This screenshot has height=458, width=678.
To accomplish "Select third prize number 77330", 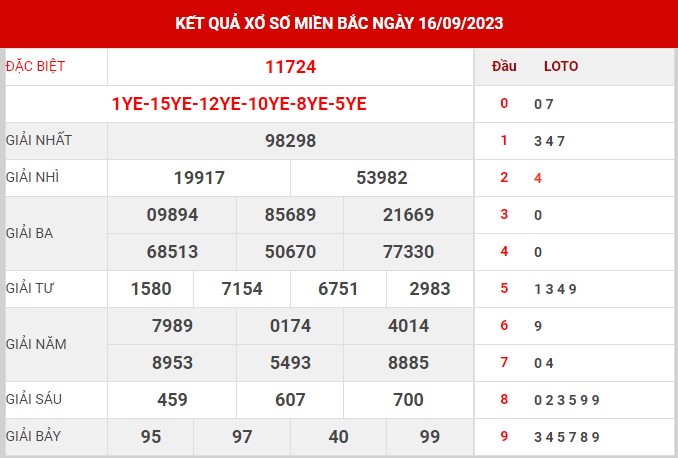I will point(409,252).
